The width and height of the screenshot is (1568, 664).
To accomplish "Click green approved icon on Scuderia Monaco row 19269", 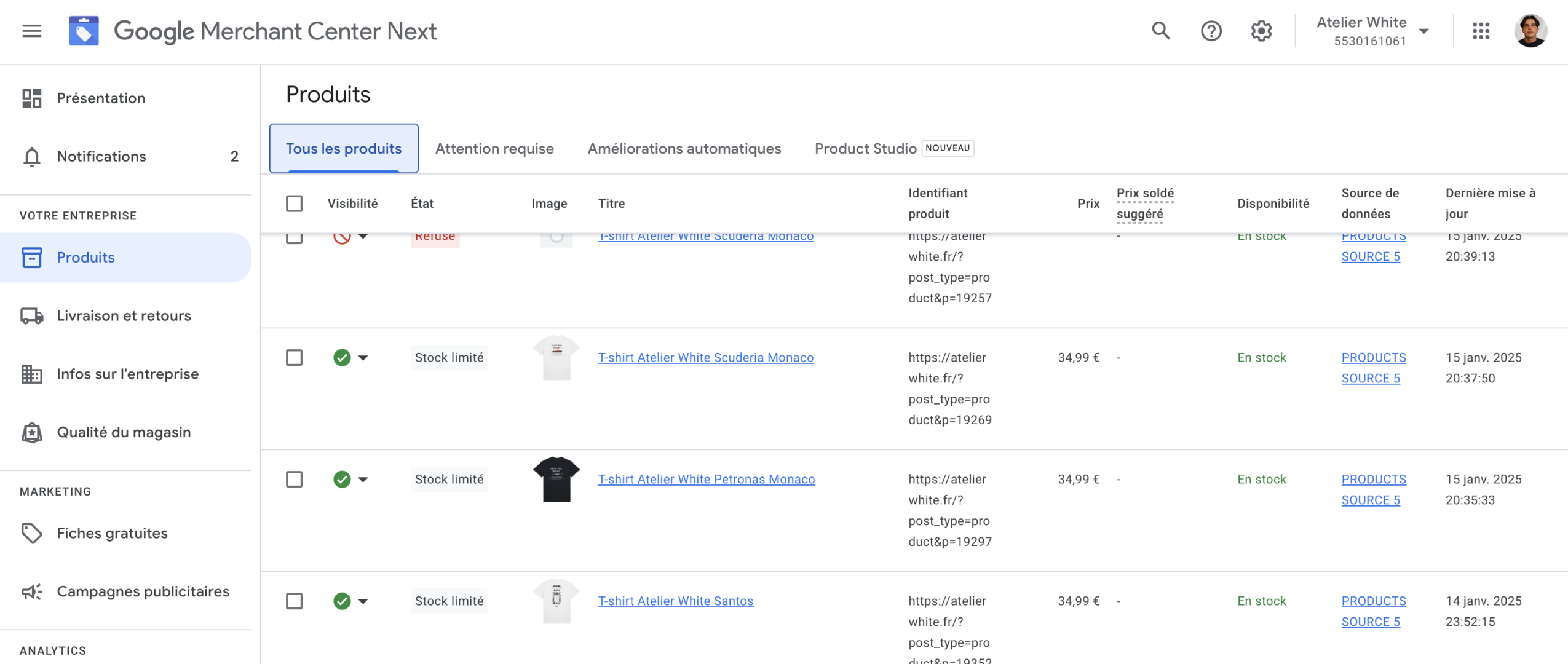I will tap(342, 358).
